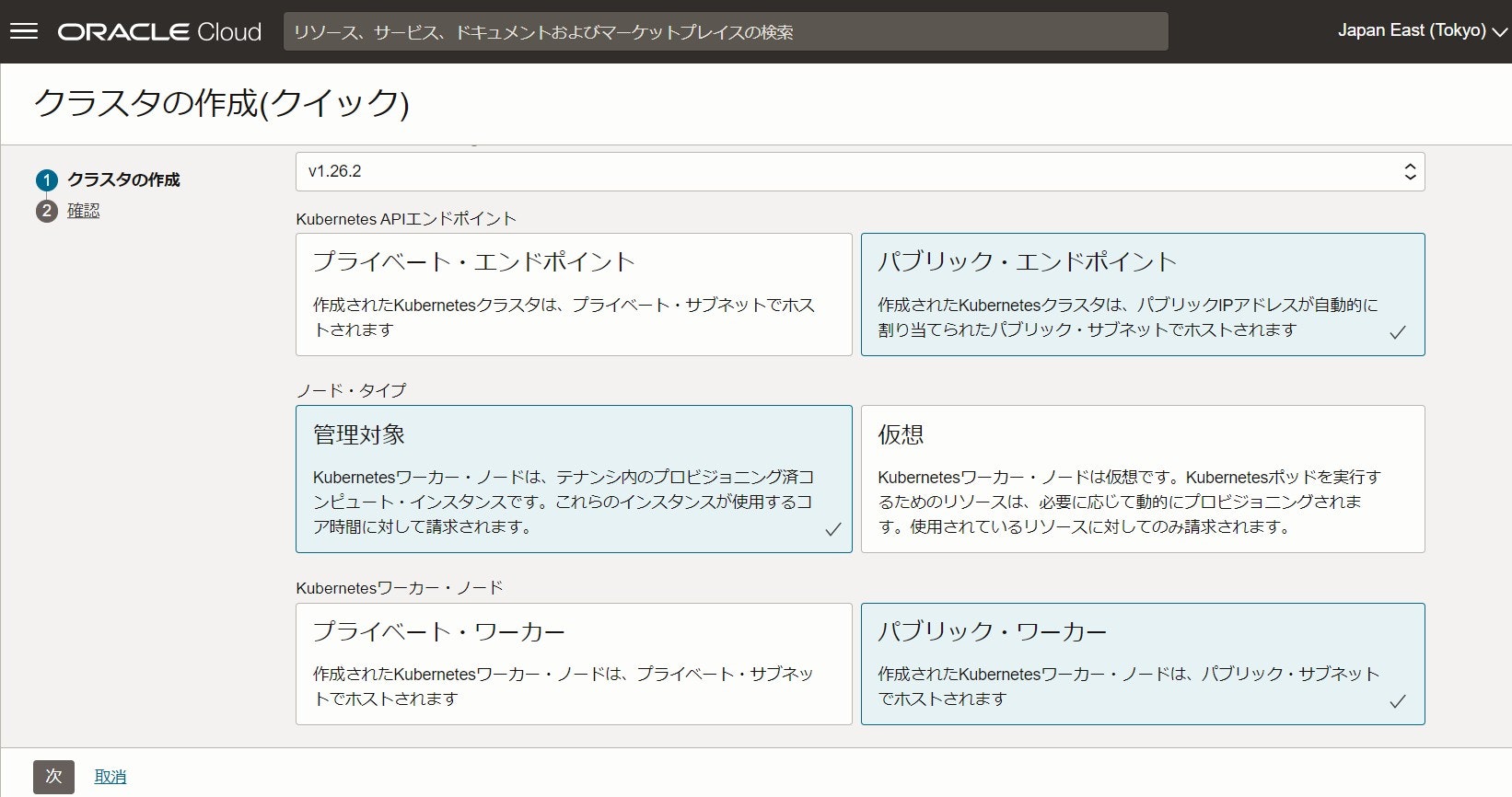Click the checkmark on パブリック・エンドポイント card
The height and width of the screenshot is (797, 1512).
click(x=1398, y=333)
